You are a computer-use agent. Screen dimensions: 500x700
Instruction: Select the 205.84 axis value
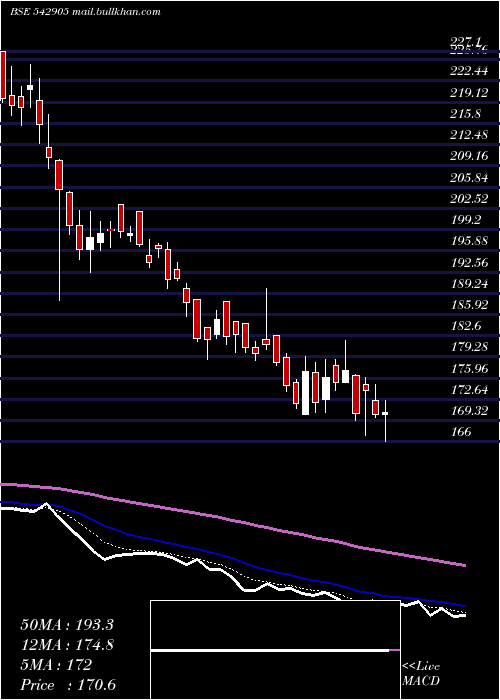469,178
